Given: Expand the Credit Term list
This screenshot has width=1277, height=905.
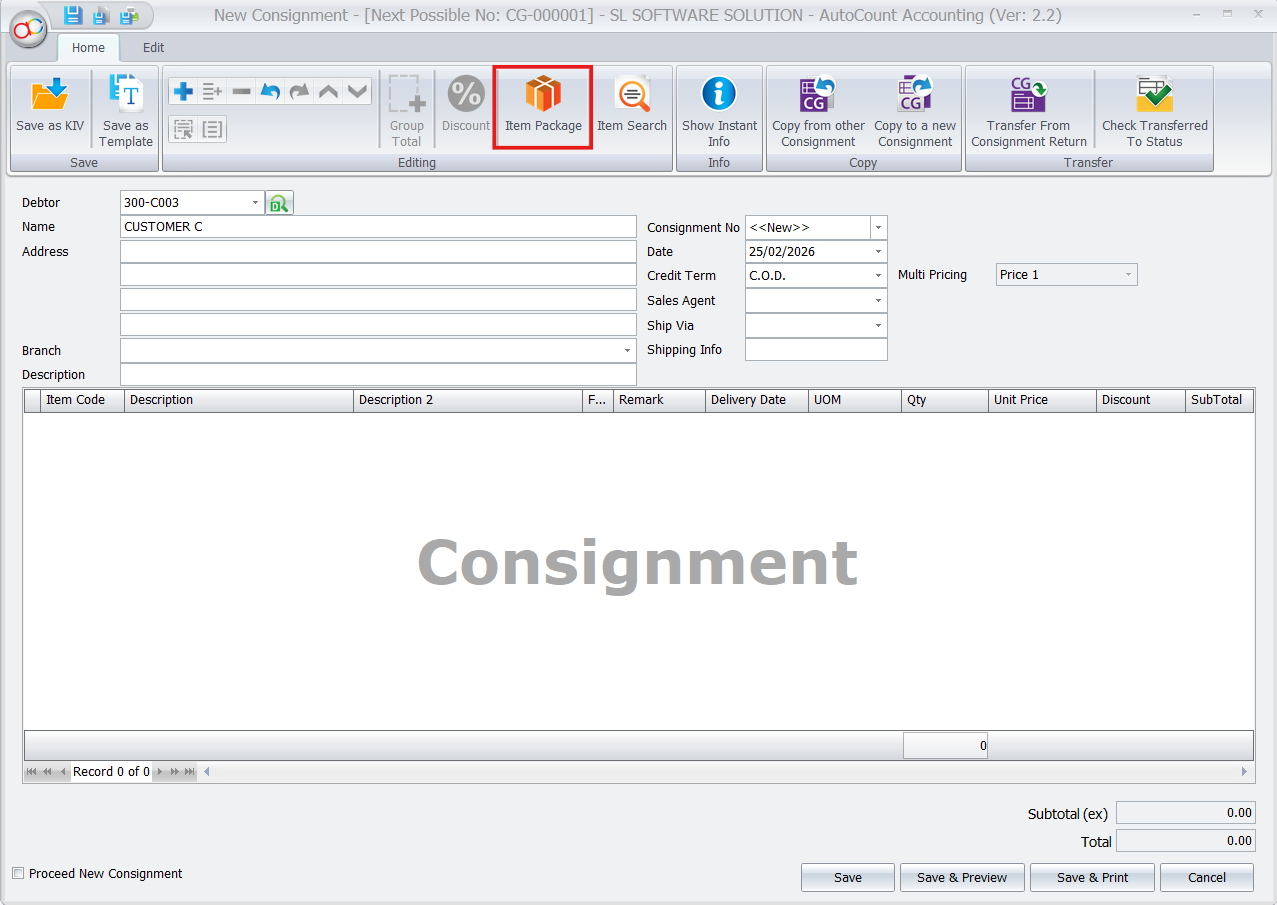Looking at the screenshot, I should point(877,275).
